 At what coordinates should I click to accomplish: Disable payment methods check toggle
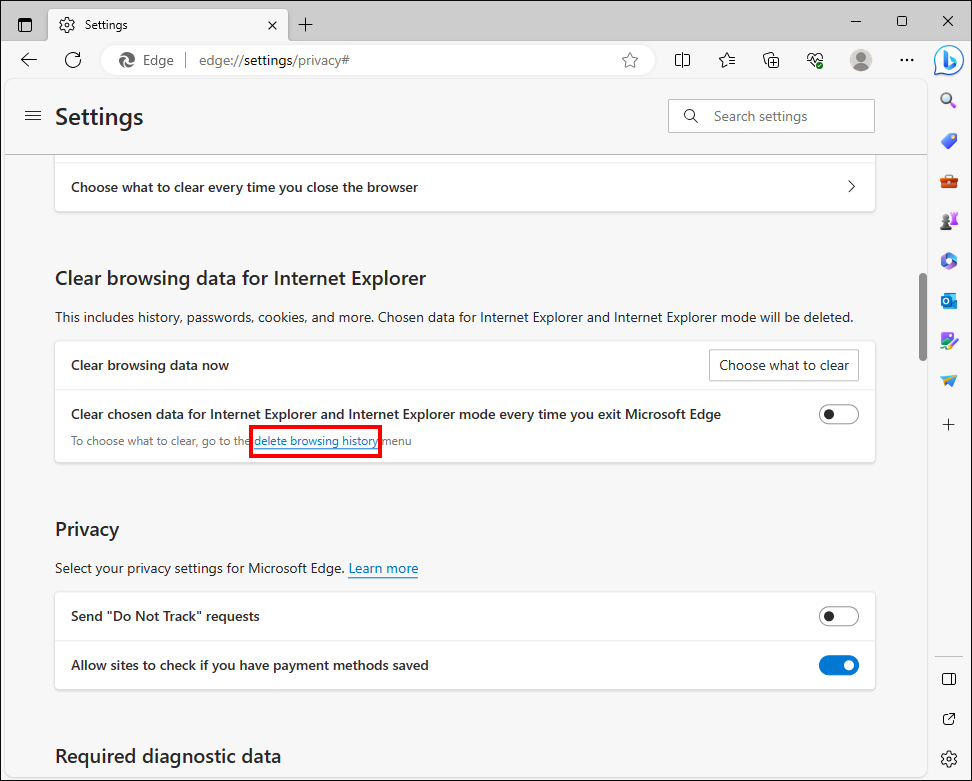pos(838,665)
